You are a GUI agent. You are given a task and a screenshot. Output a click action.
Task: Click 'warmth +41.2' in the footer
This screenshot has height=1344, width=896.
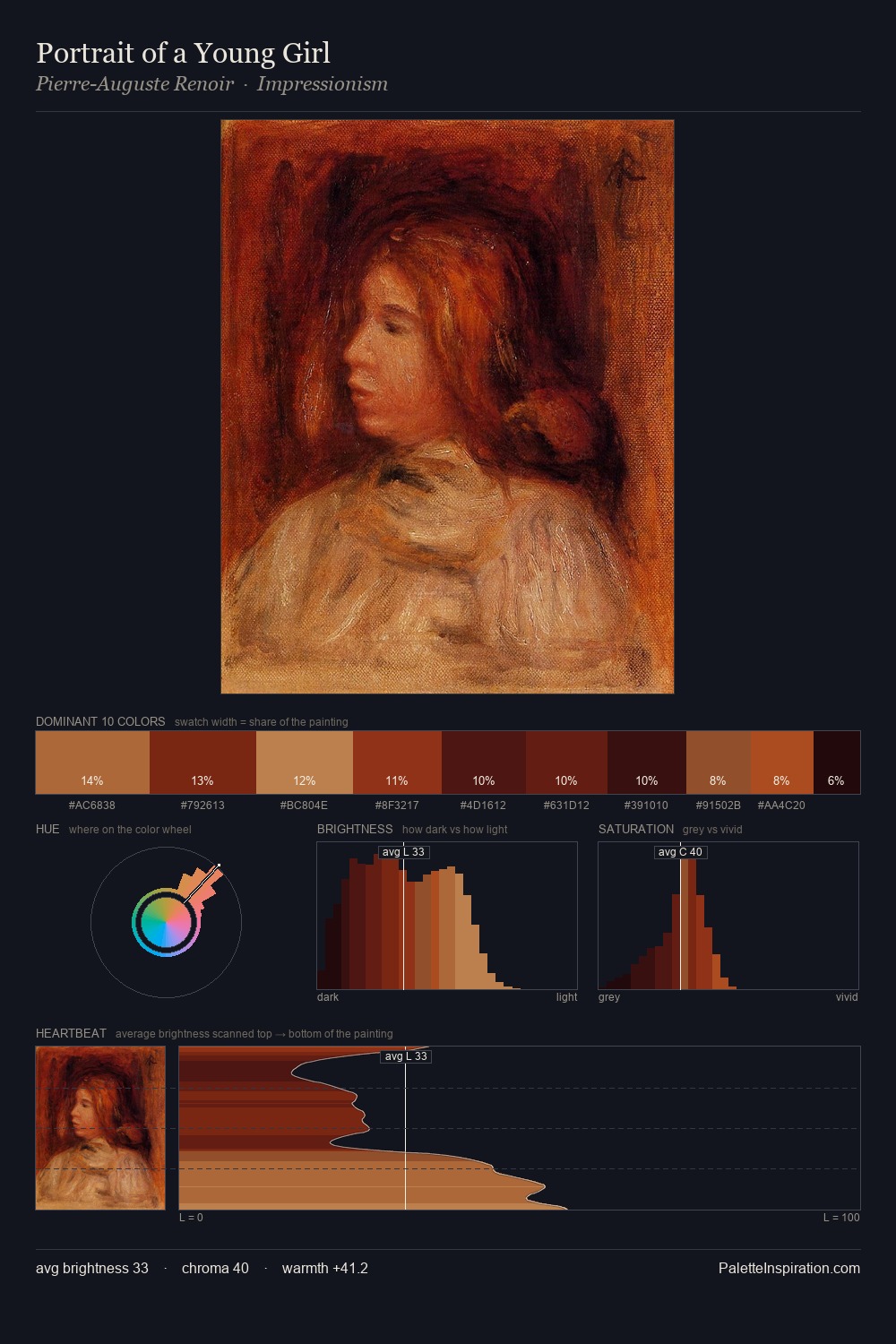pyautogui.click(x=325, y=1268)
